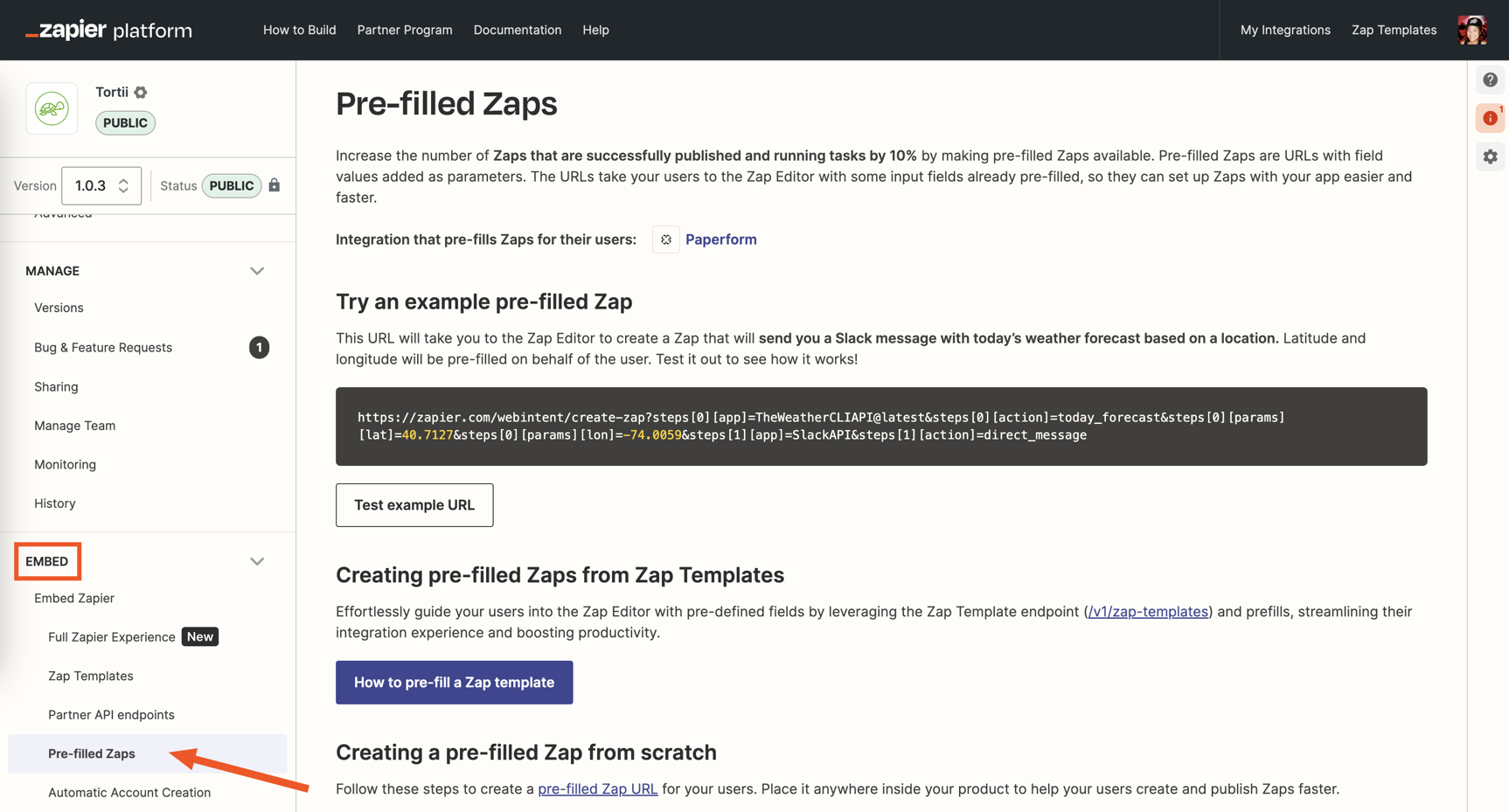
Task: Go to Zapier platform logo home
Action: pos(108,30)
